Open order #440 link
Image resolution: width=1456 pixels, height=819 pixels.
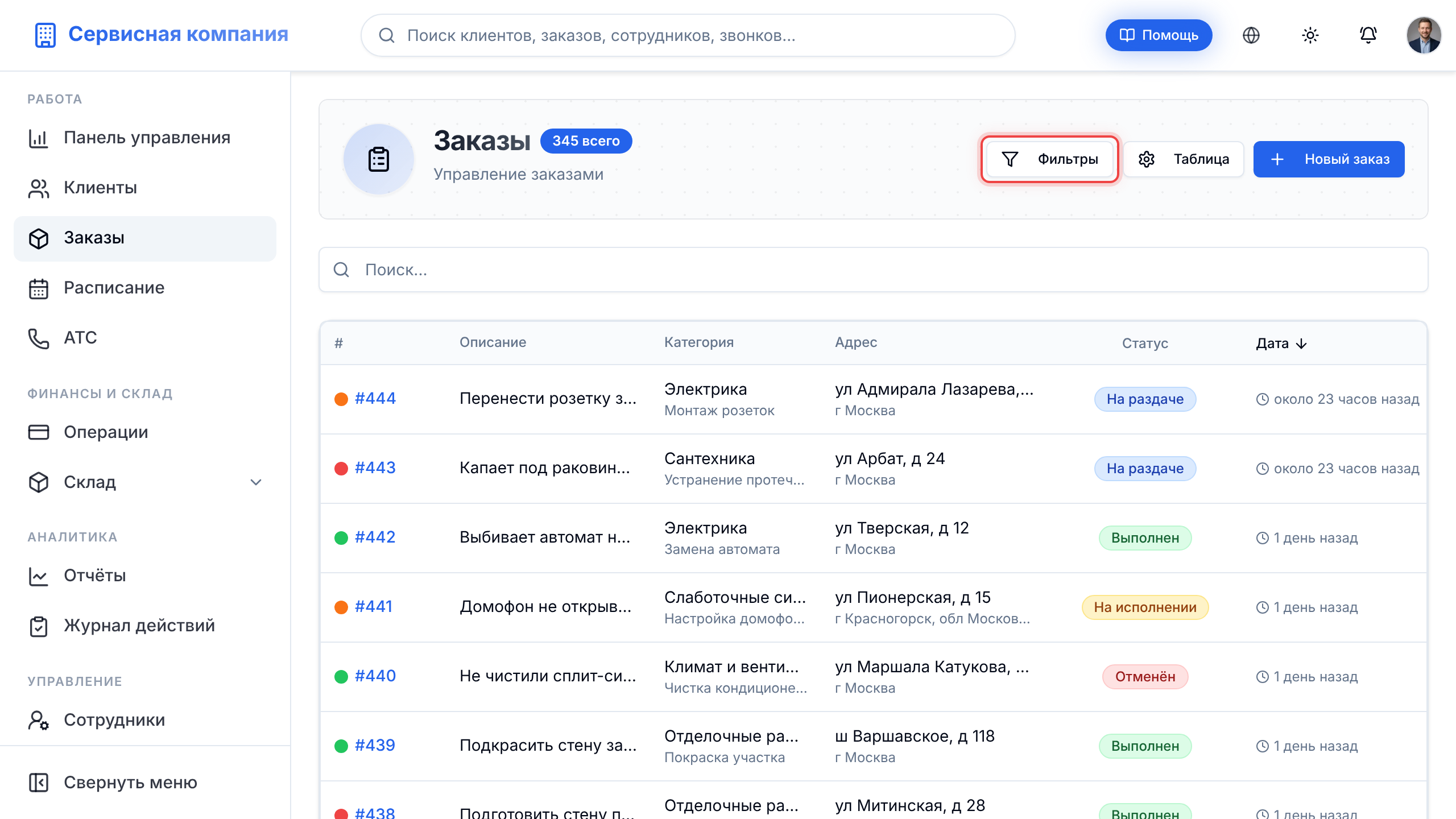[375, 676]
